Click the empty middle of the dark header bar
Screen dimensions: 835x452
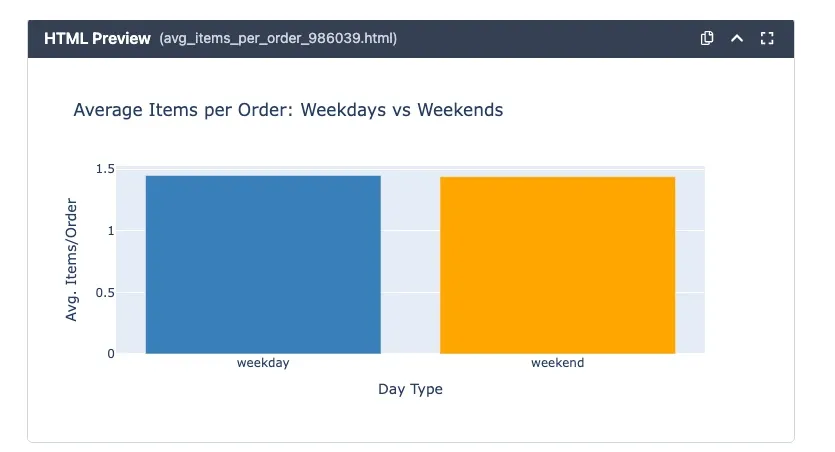(x=550, y=38)
